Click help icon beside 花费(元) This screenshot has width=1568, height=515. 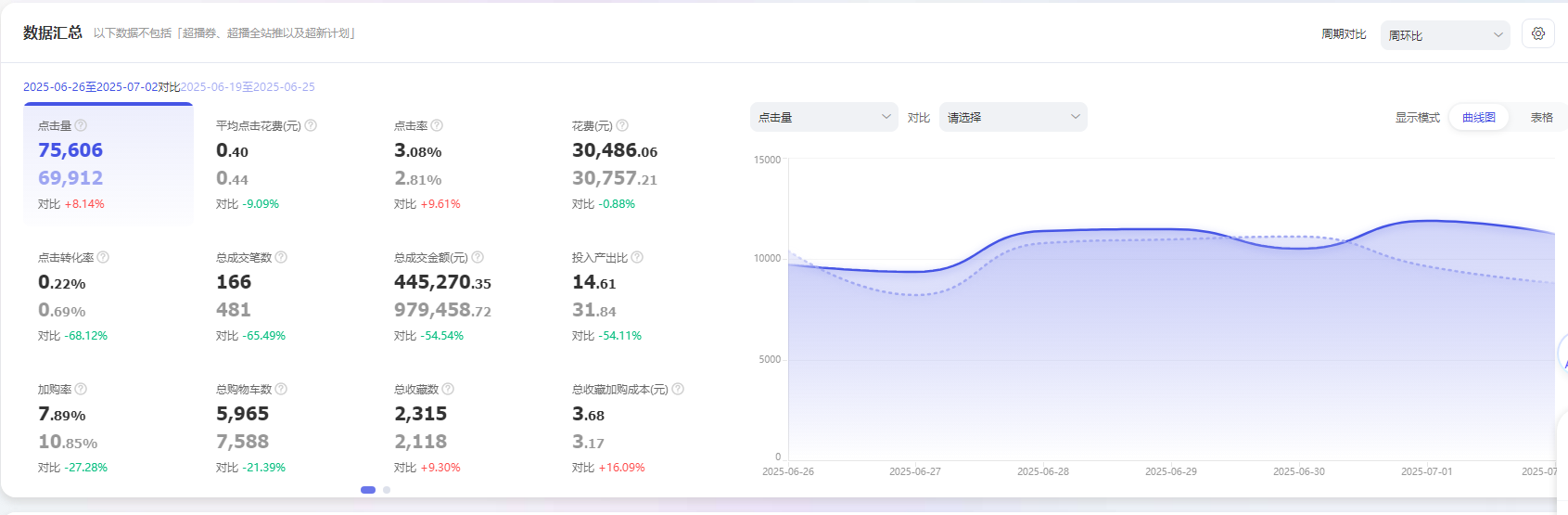coord(622,125)
